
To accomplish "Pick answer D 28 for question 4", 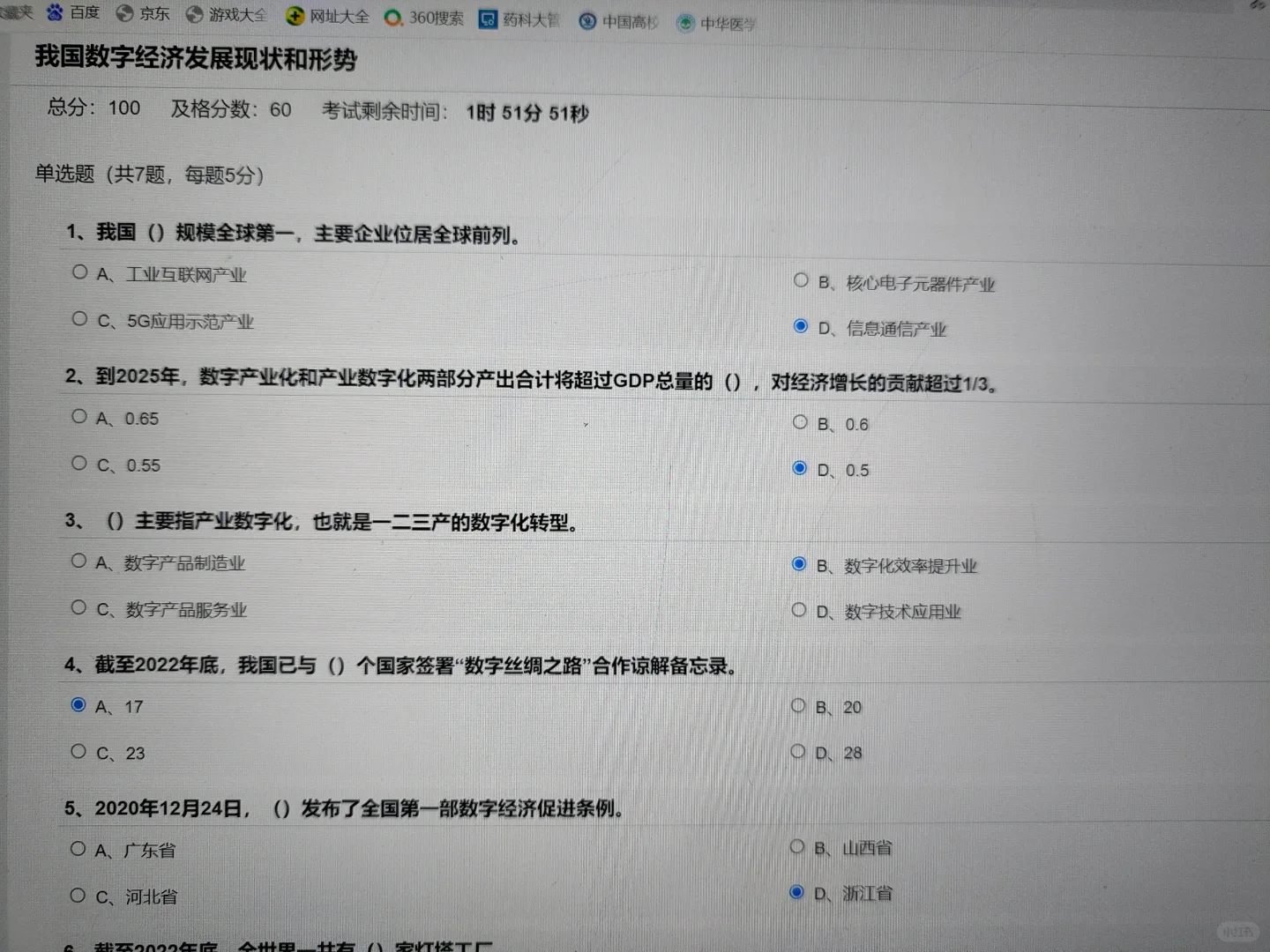I will 798,751.
